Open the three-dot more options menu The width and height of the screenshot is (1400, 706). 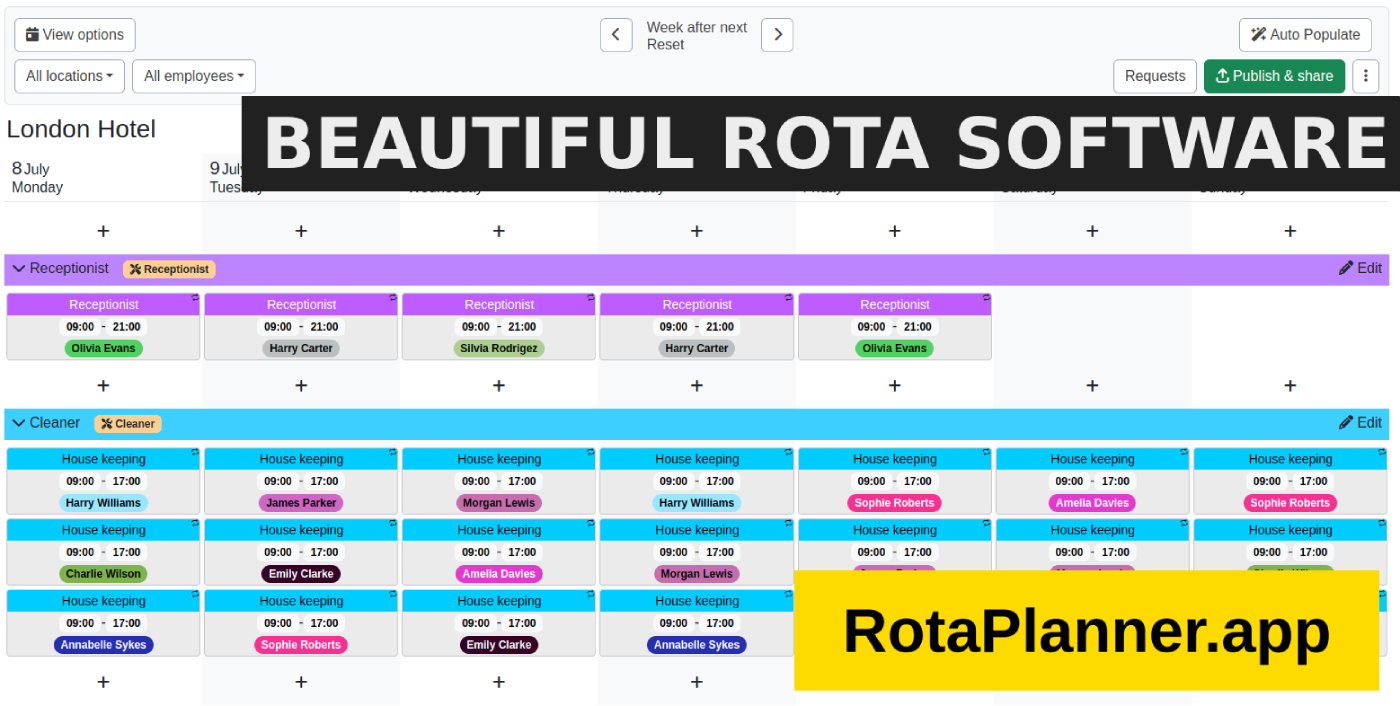click(x=1366, y=76)
